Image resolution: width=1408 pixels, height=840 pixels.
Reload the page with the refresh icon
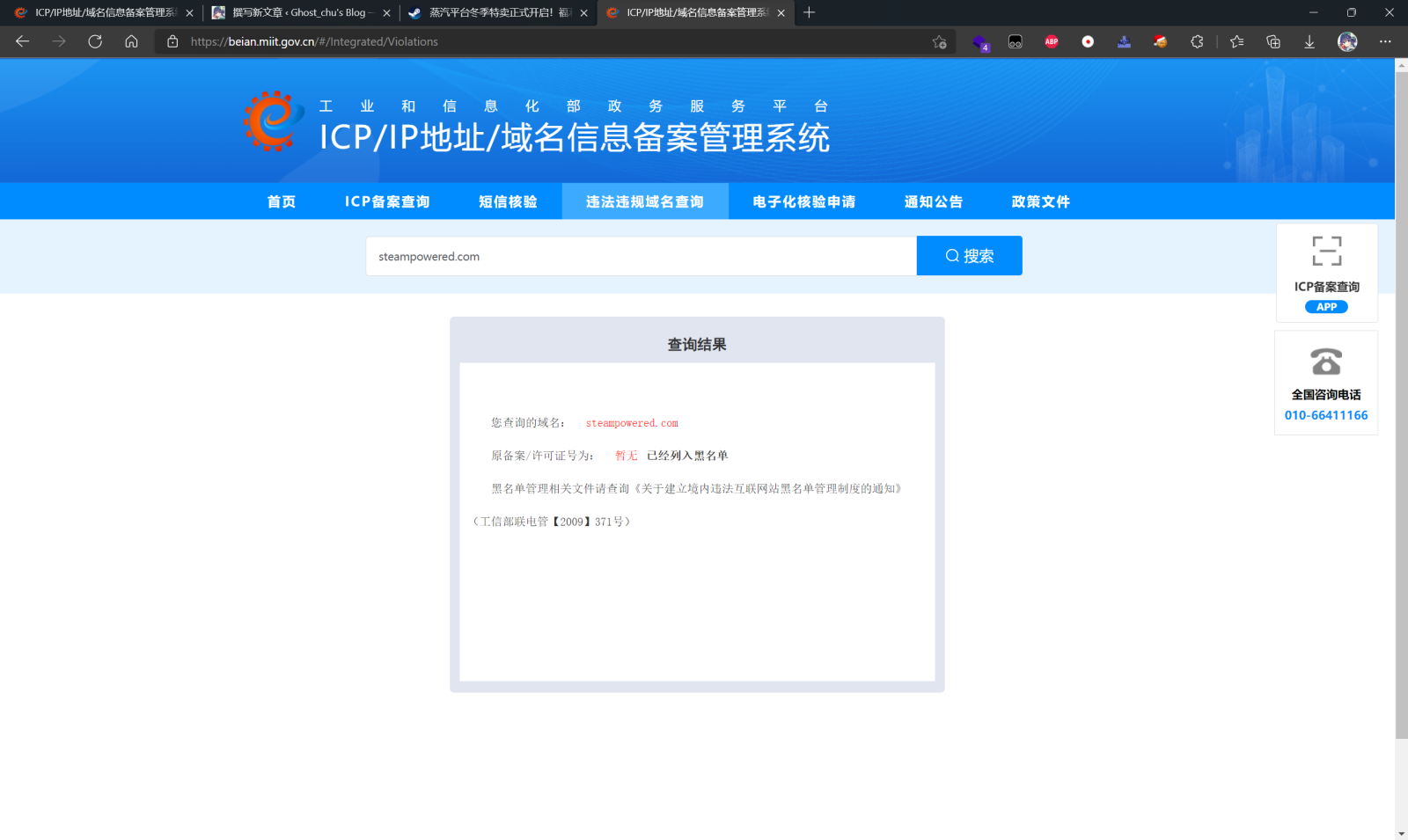(95, 41)
